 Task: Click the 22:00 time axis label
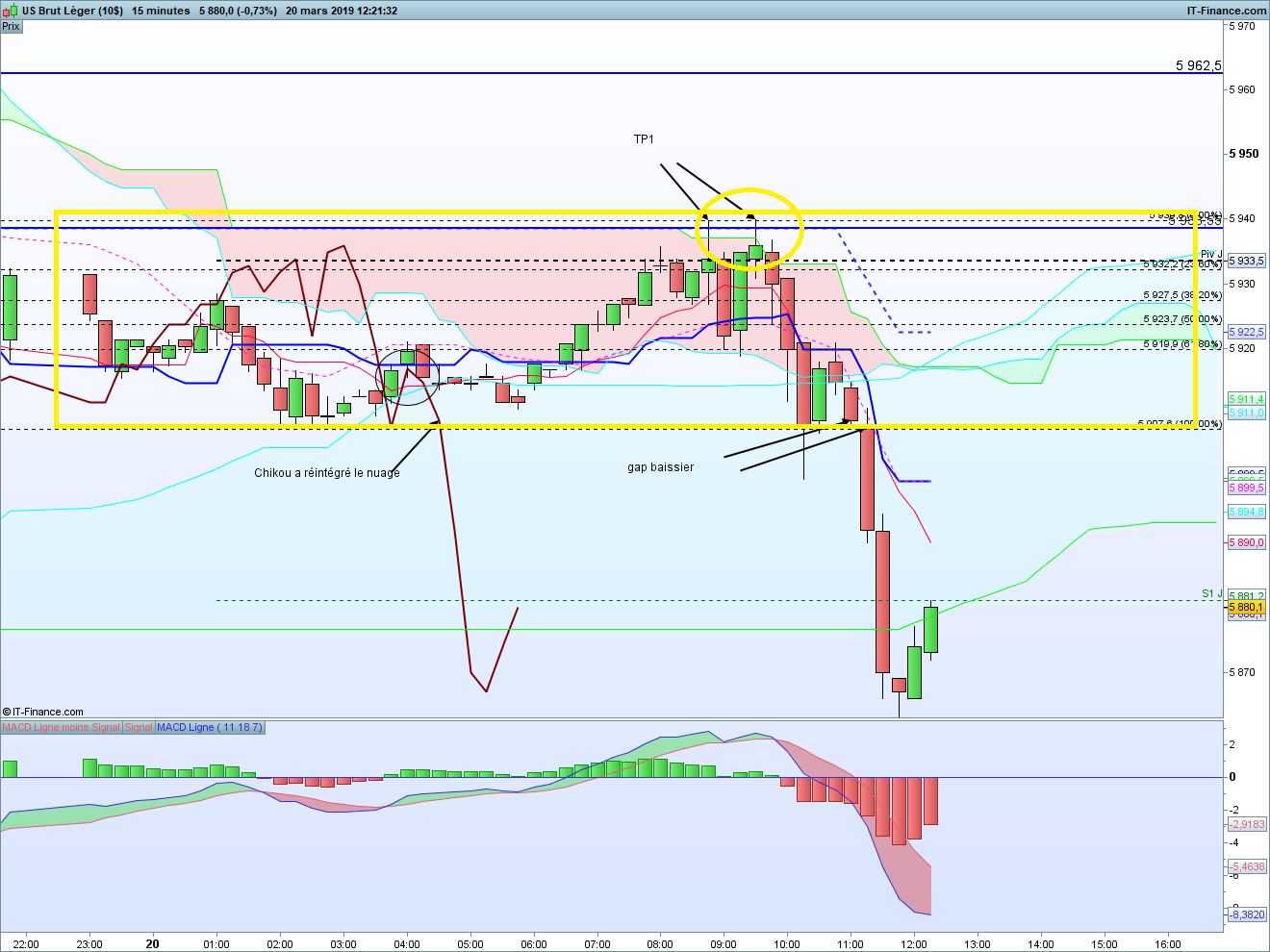click(26, 944)
